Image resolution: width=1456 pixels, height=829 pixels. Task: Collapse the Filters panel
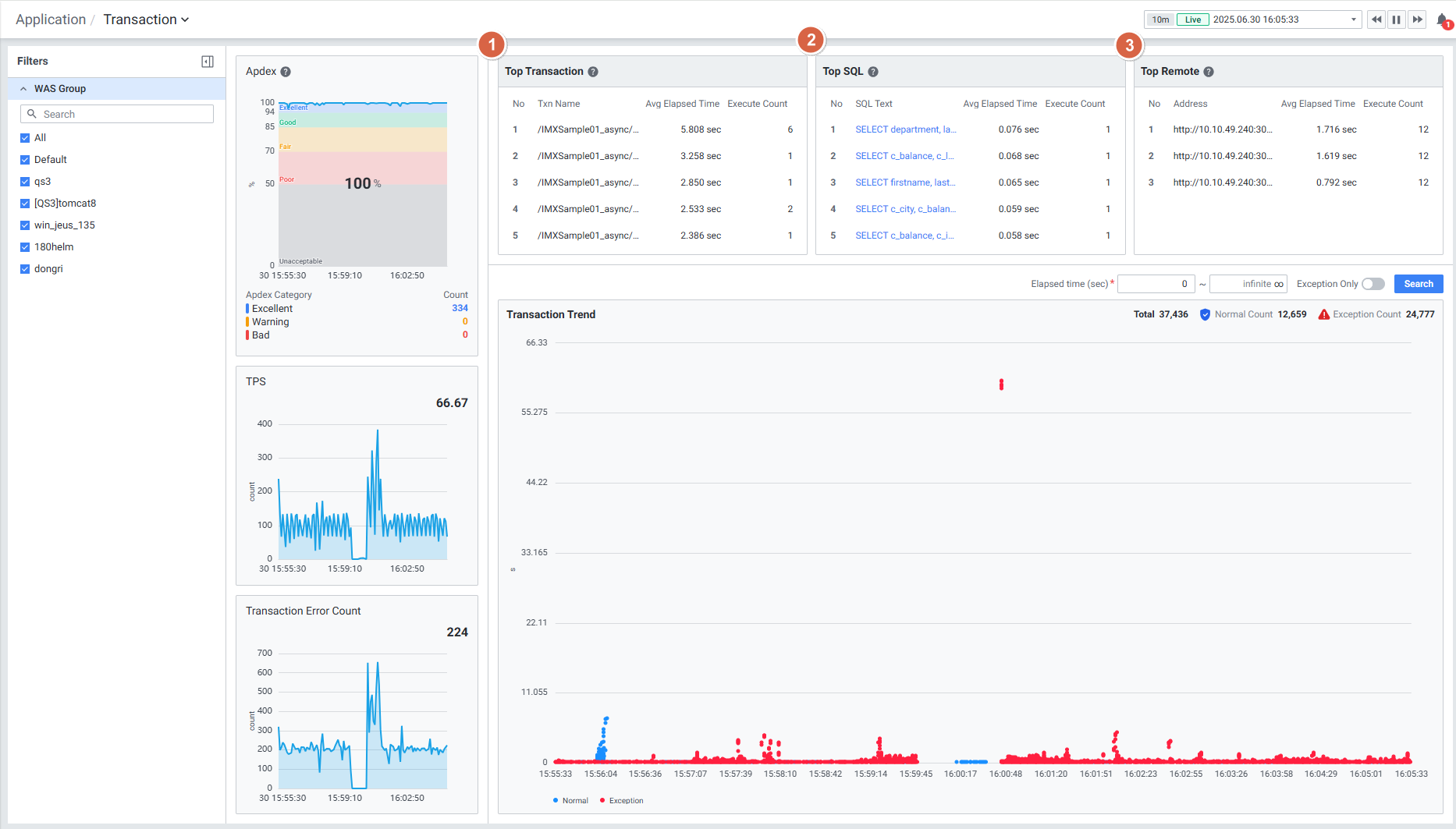click(208, 62)
